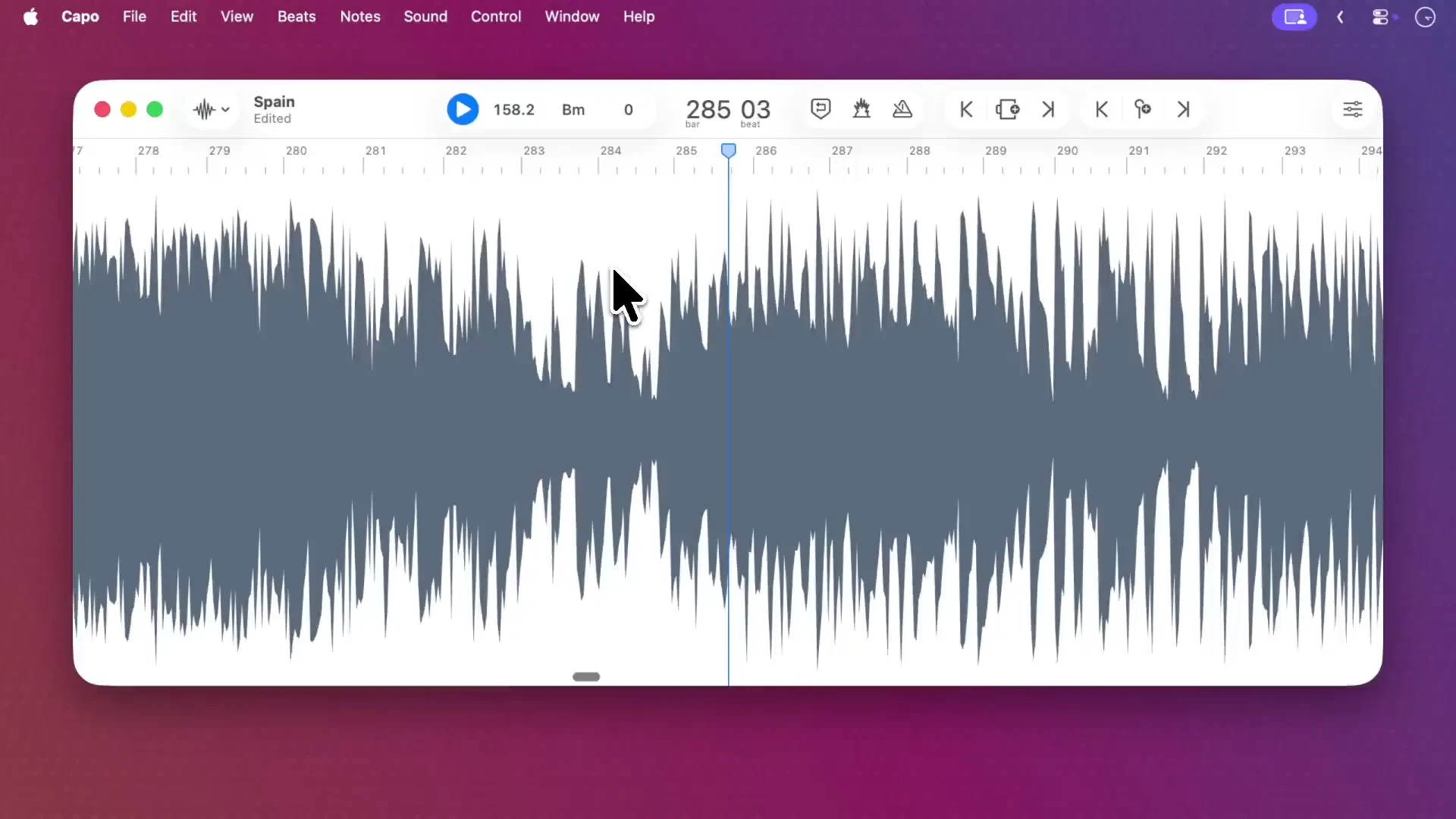Screen dimensions: 1456x819
Task: Open the tuning fork with sparks icon
Action: (x=861, y=108)
